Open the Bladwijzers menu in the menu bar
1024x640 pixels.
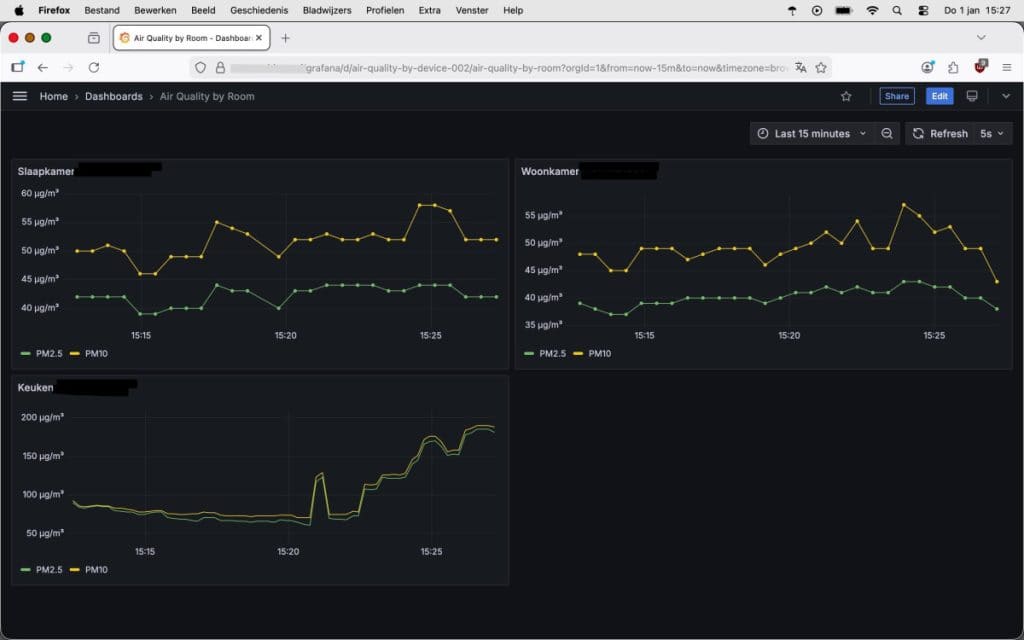click(327, 10)
